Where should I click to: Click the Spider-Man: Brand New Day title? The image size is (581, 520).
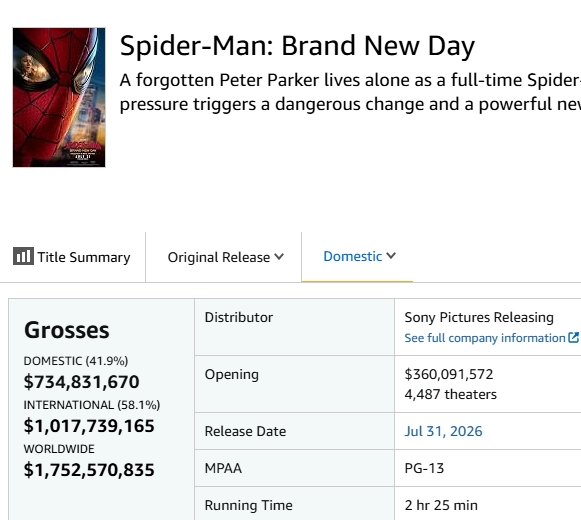pos(297,46)
